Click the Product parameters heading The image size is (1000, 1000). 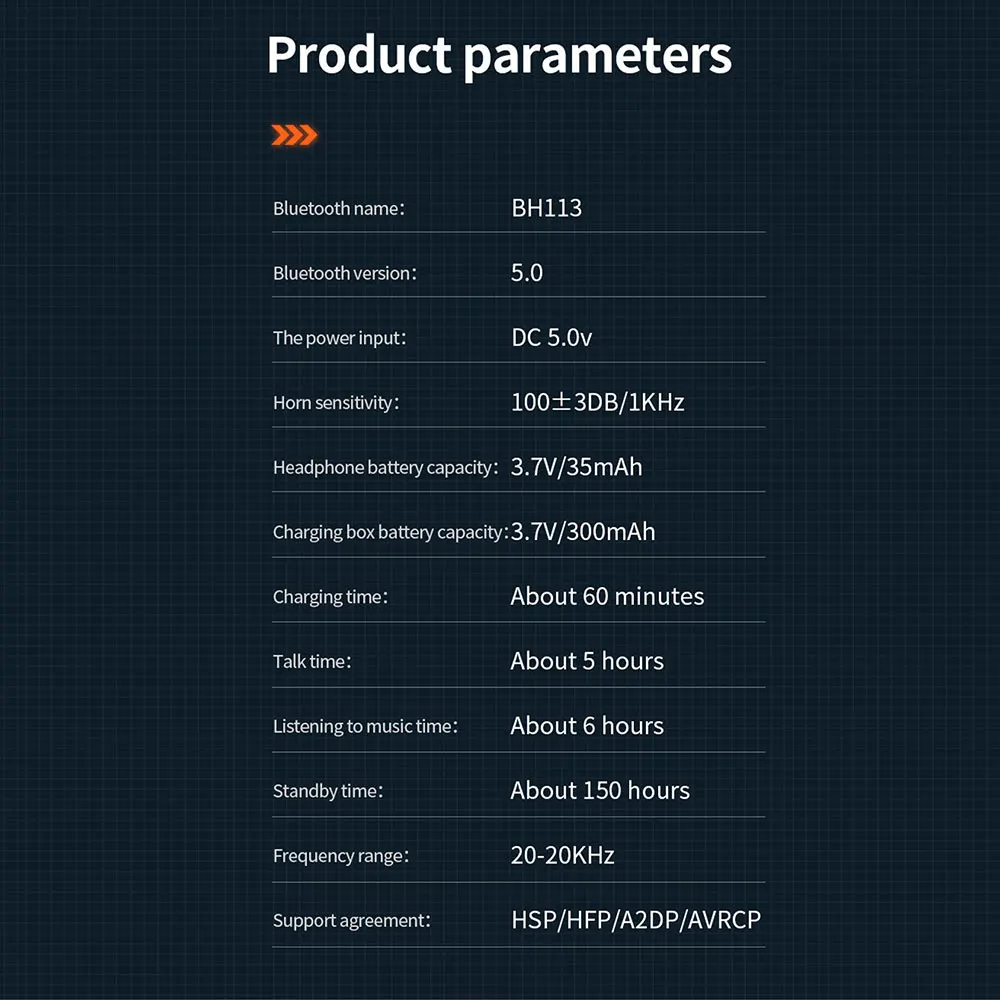click(x=499, y=57)
